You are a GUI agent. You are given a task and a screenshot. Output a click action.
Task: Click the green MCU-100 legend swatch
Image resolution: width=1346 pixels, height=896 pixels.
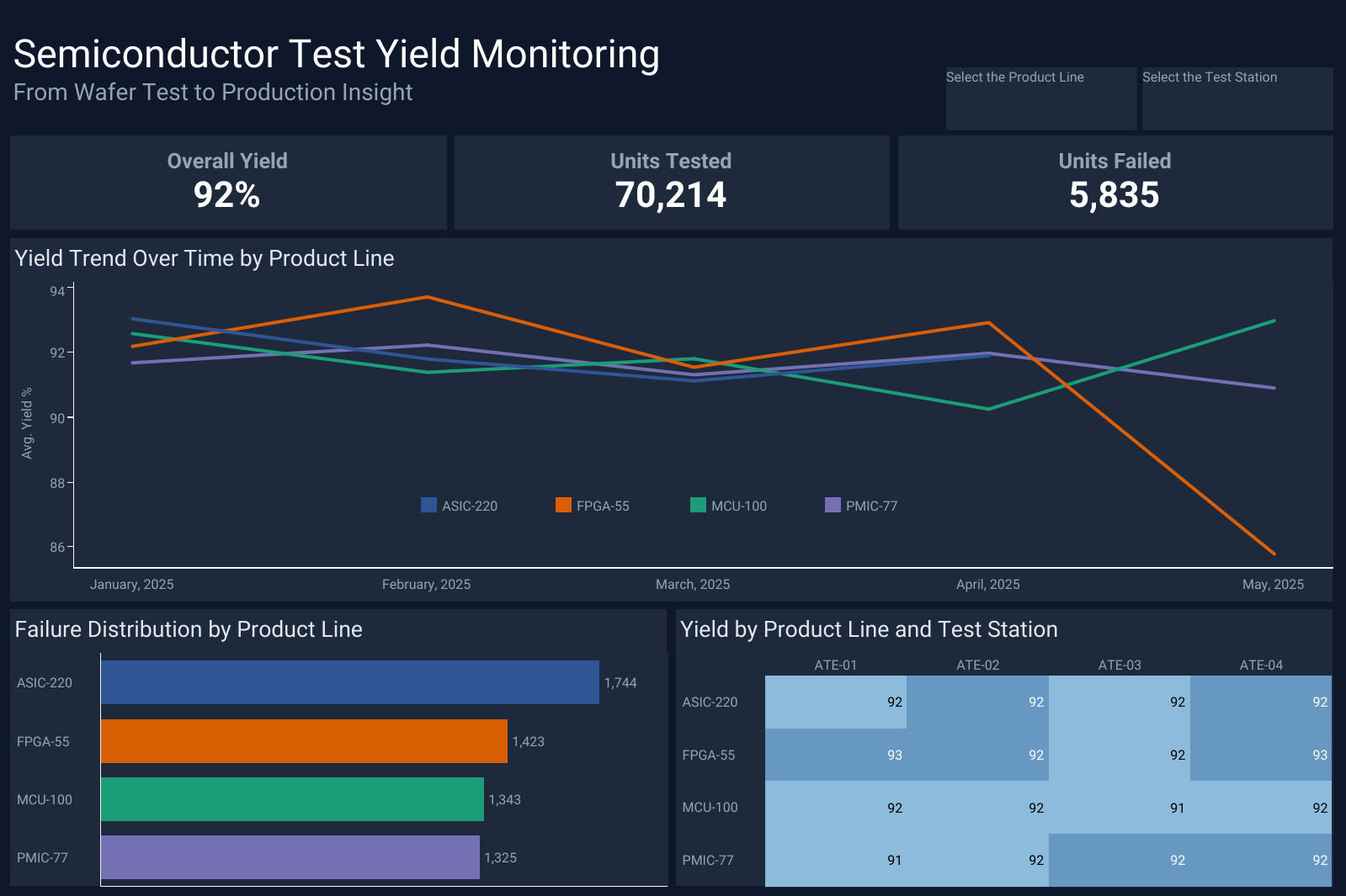[698, 506]
